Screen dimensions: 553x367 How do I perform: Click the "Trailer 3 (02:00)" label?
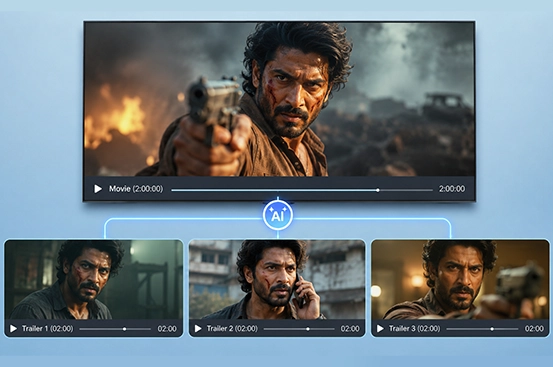click(414, 329)
